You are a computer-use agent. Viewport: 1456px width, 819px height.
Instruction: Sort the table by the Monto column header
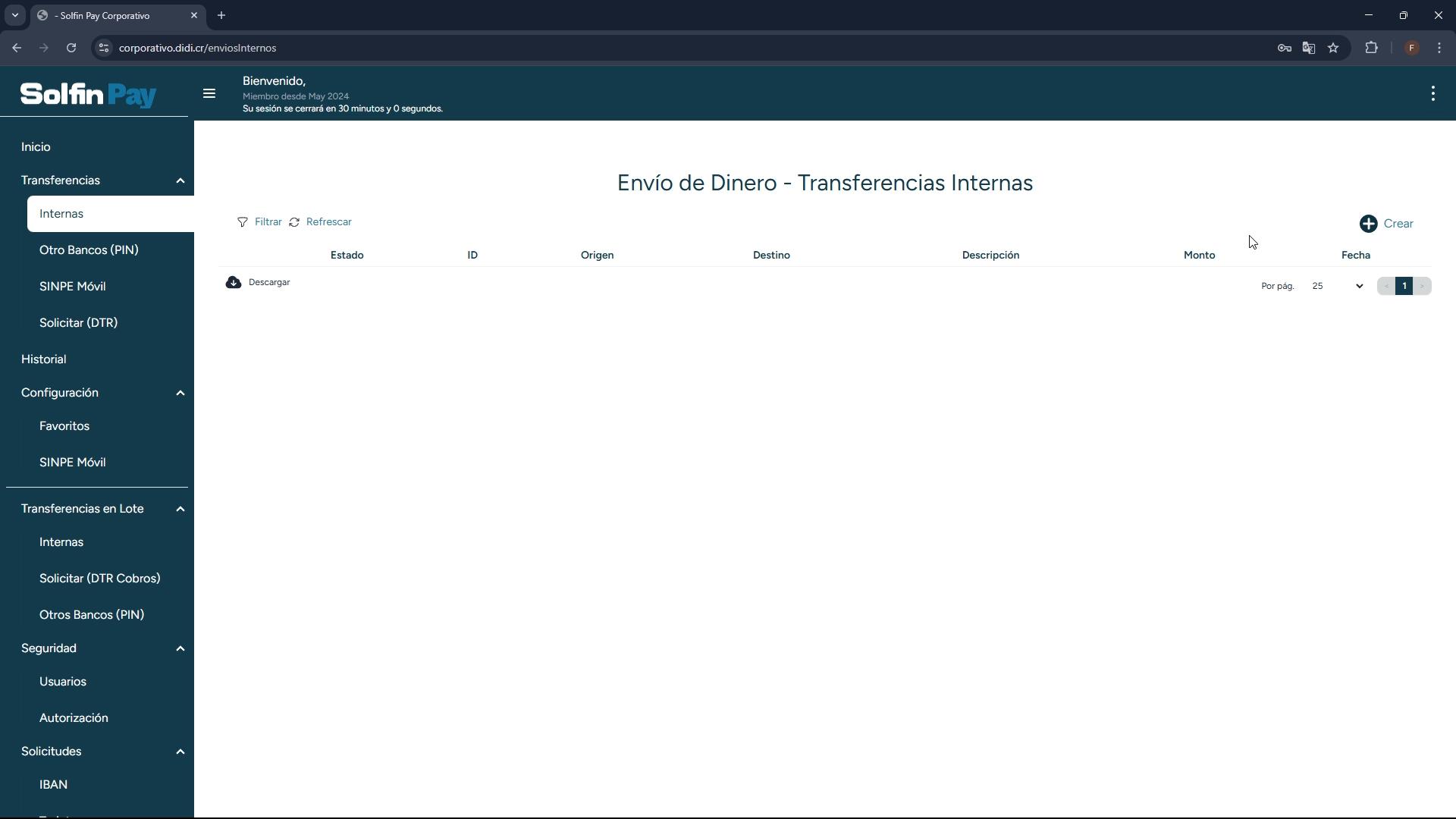pyautogui.click(x=1199, y=256)
